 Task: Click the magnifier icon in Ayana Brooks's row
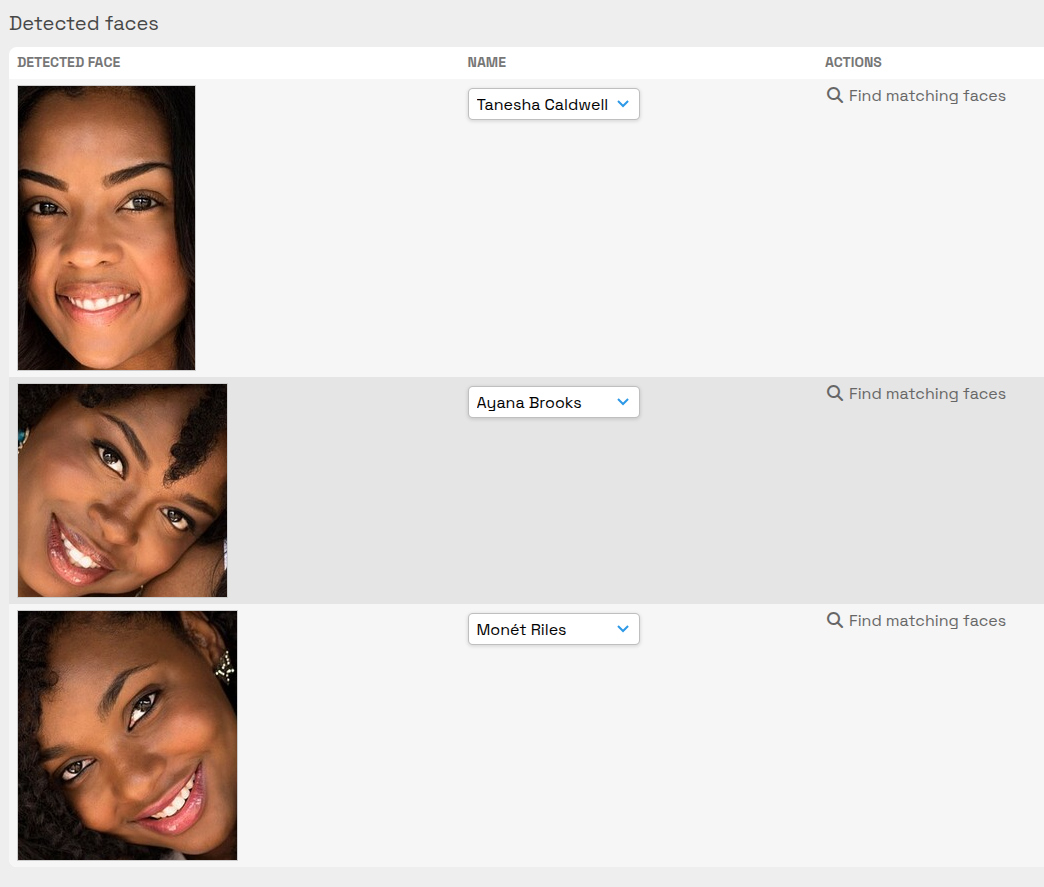(834, 393)
